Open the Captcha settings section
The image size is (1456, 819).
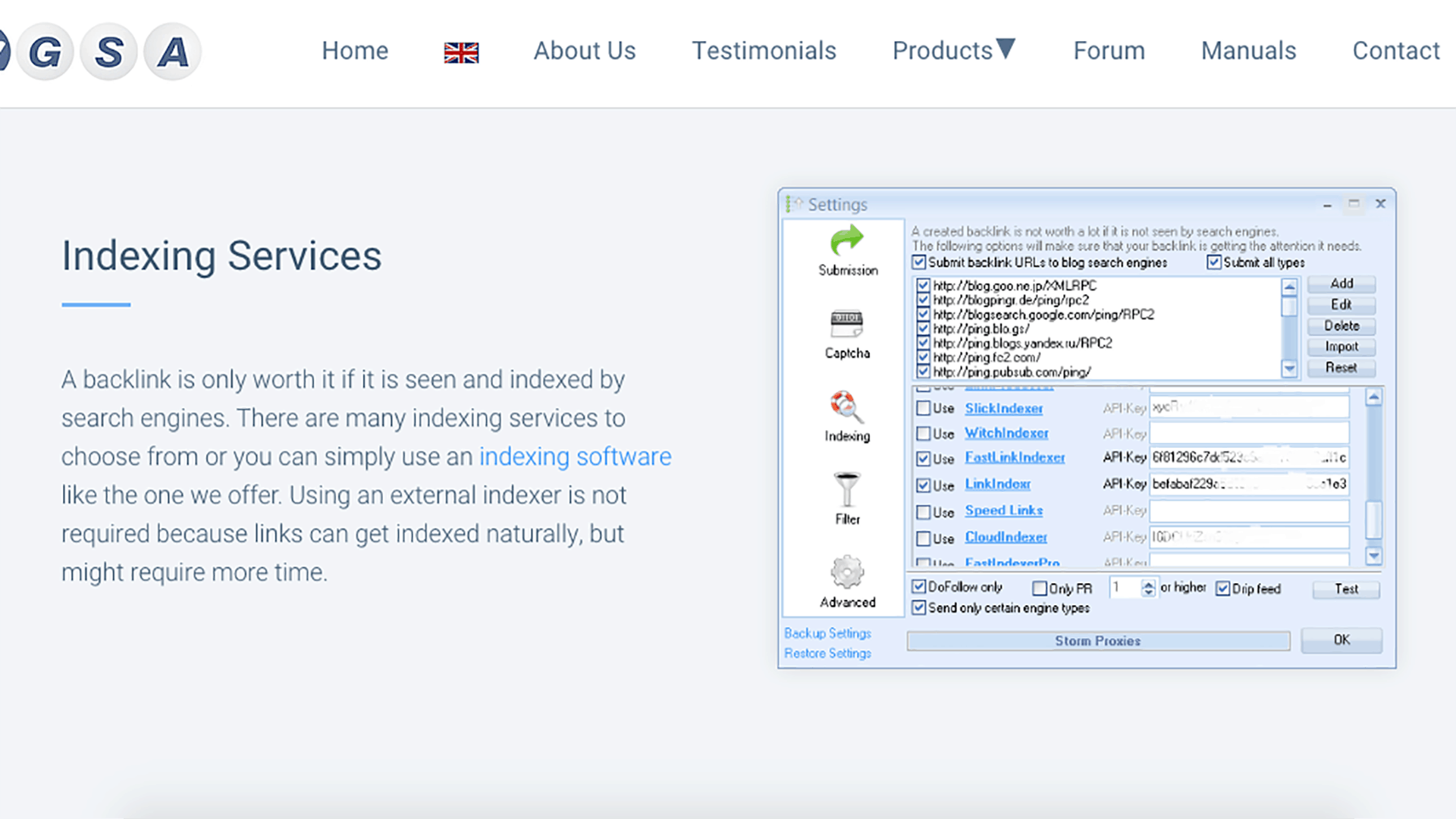(x=847, y=334)
